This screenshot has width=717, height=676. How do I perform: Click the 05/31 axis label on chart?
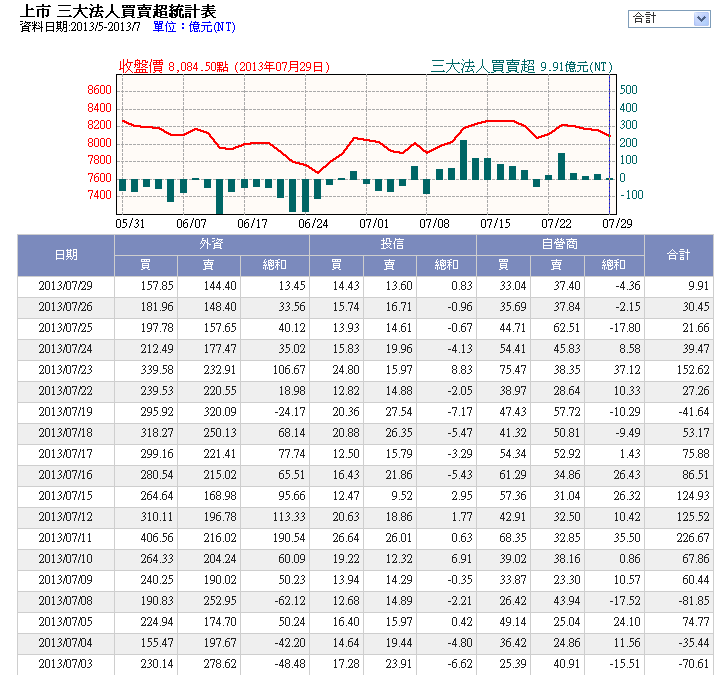(x=130, y=224)
